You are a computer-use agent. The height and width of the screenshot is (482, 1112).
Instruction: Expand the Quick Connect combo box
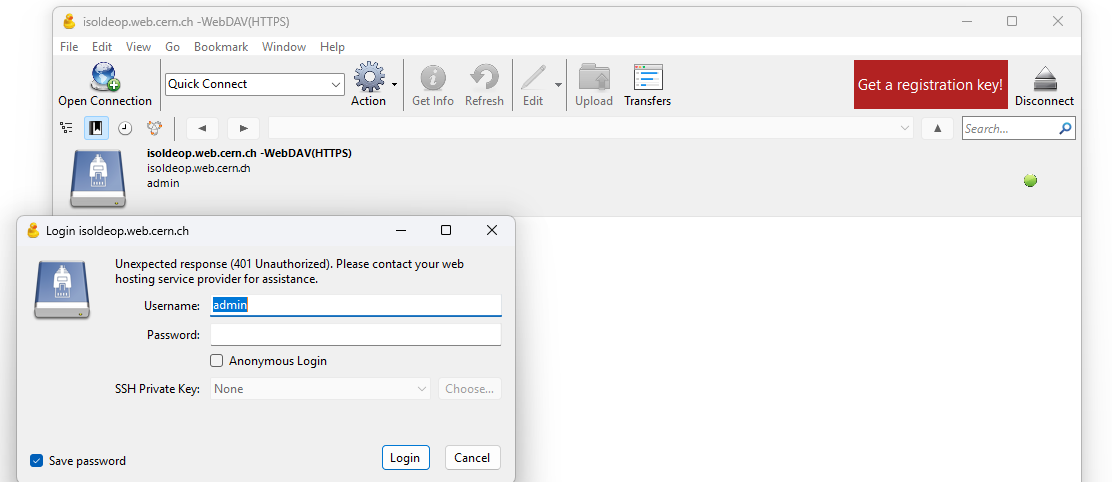coord(336,85)
